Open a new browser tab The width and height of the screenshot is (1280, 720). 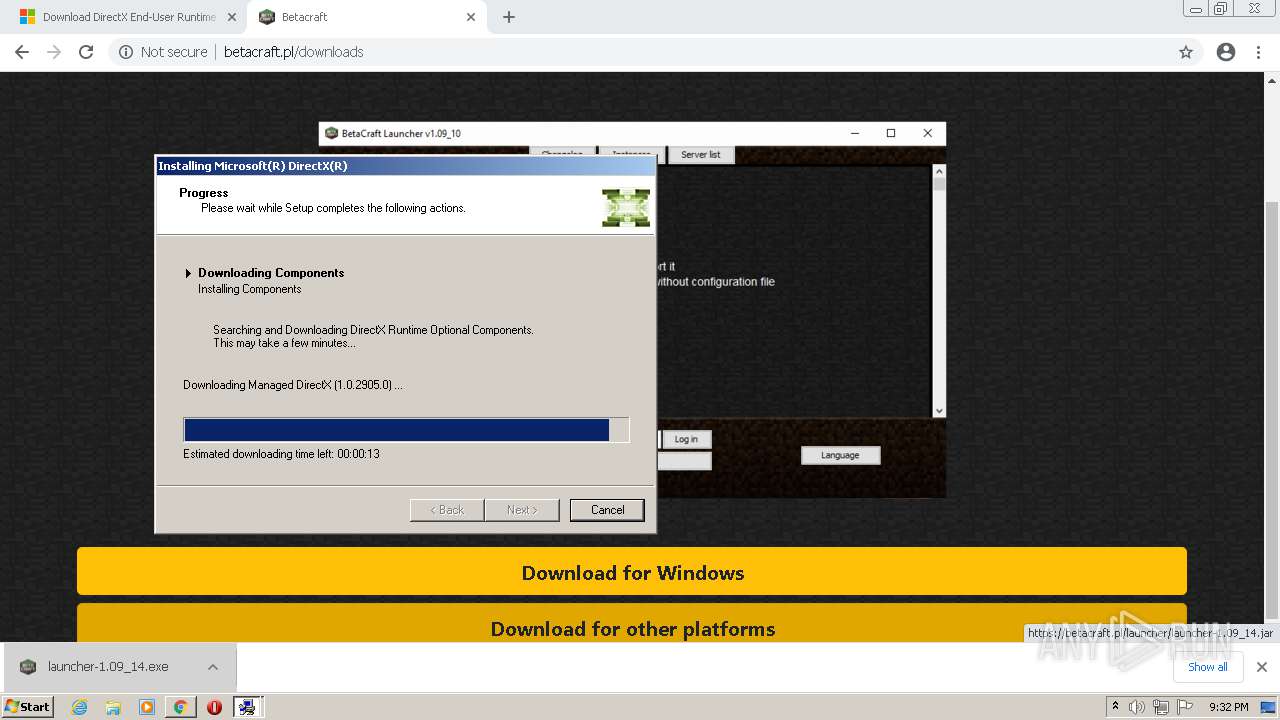coord(509,17)
